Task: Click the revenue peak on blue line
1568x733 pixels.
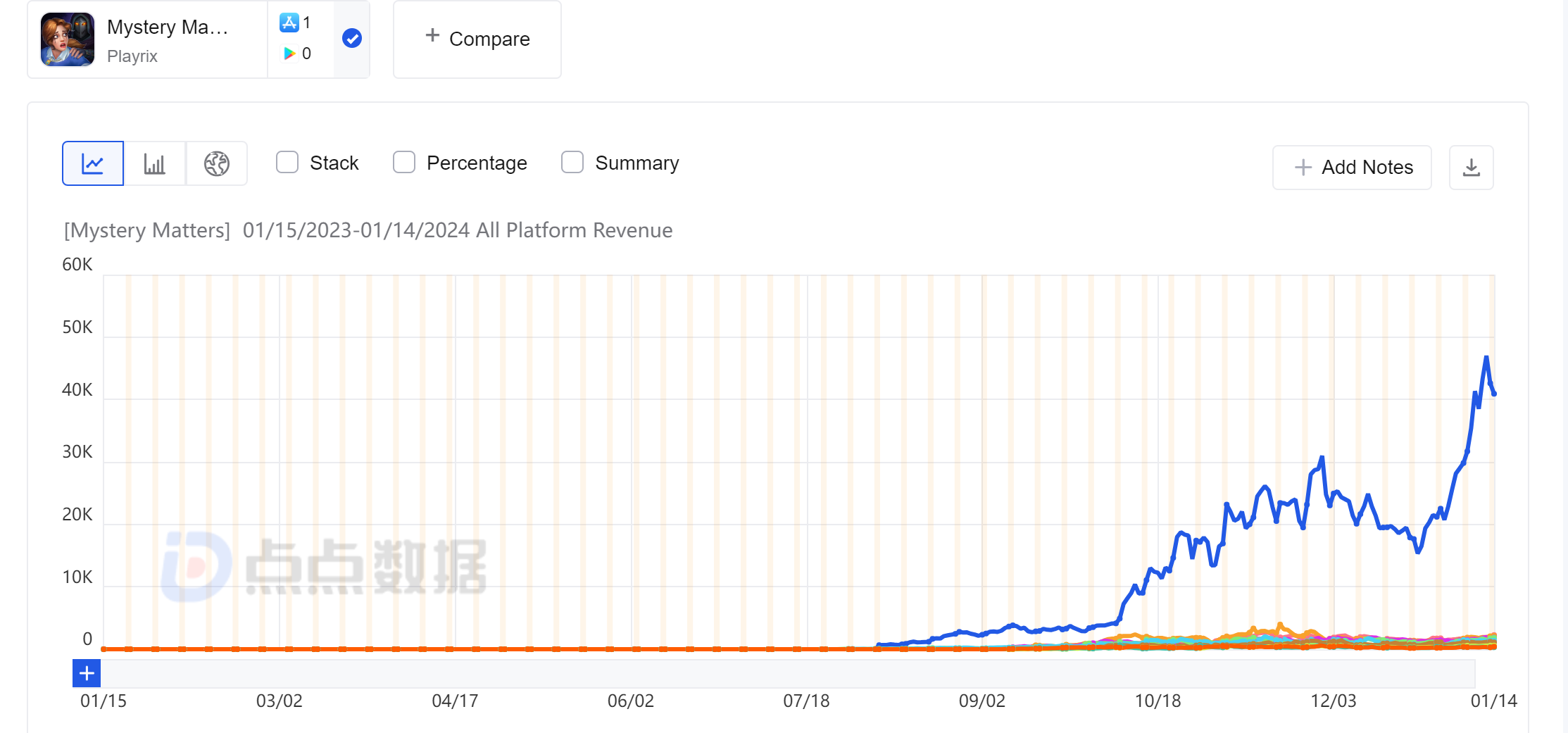Action: coord(1486,358)
